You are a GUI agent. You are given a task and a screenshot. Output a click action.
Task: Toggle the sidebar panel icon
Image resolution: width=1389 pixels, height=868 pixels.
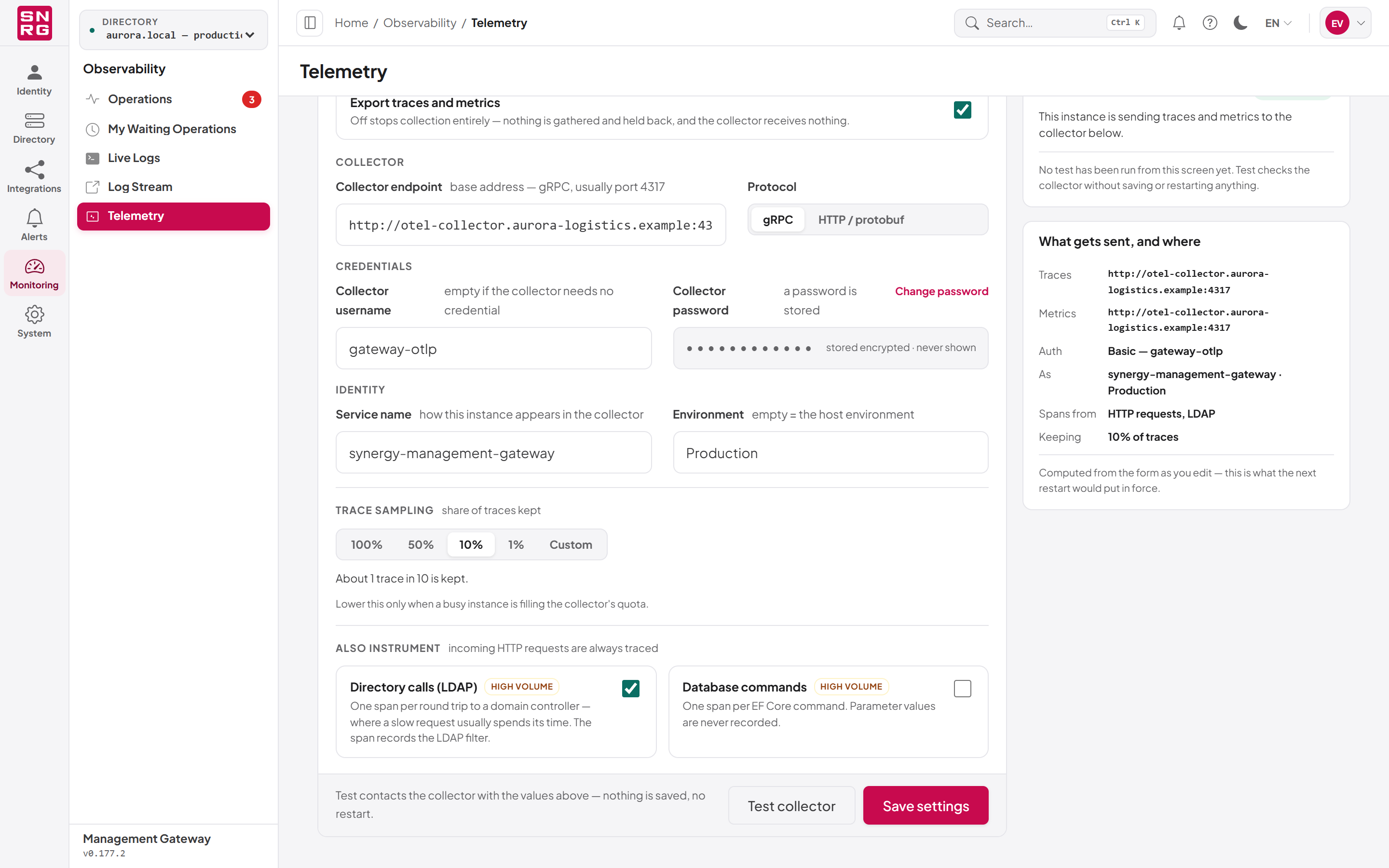tap(310, 23)
